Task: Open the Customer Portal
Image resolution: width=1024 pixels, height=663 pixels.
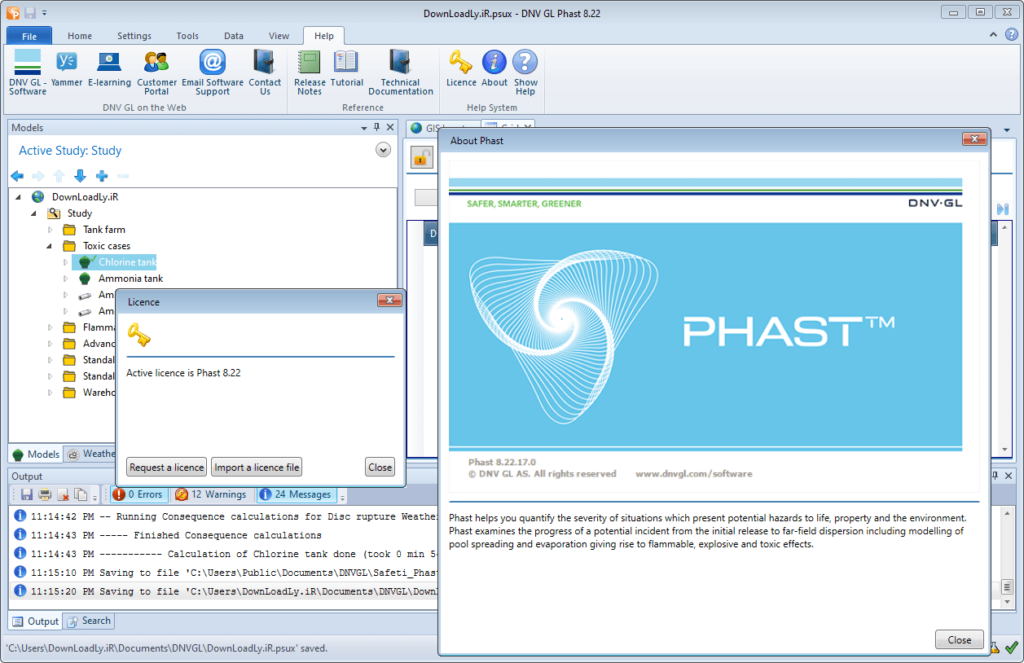Action: pos(156,73)
